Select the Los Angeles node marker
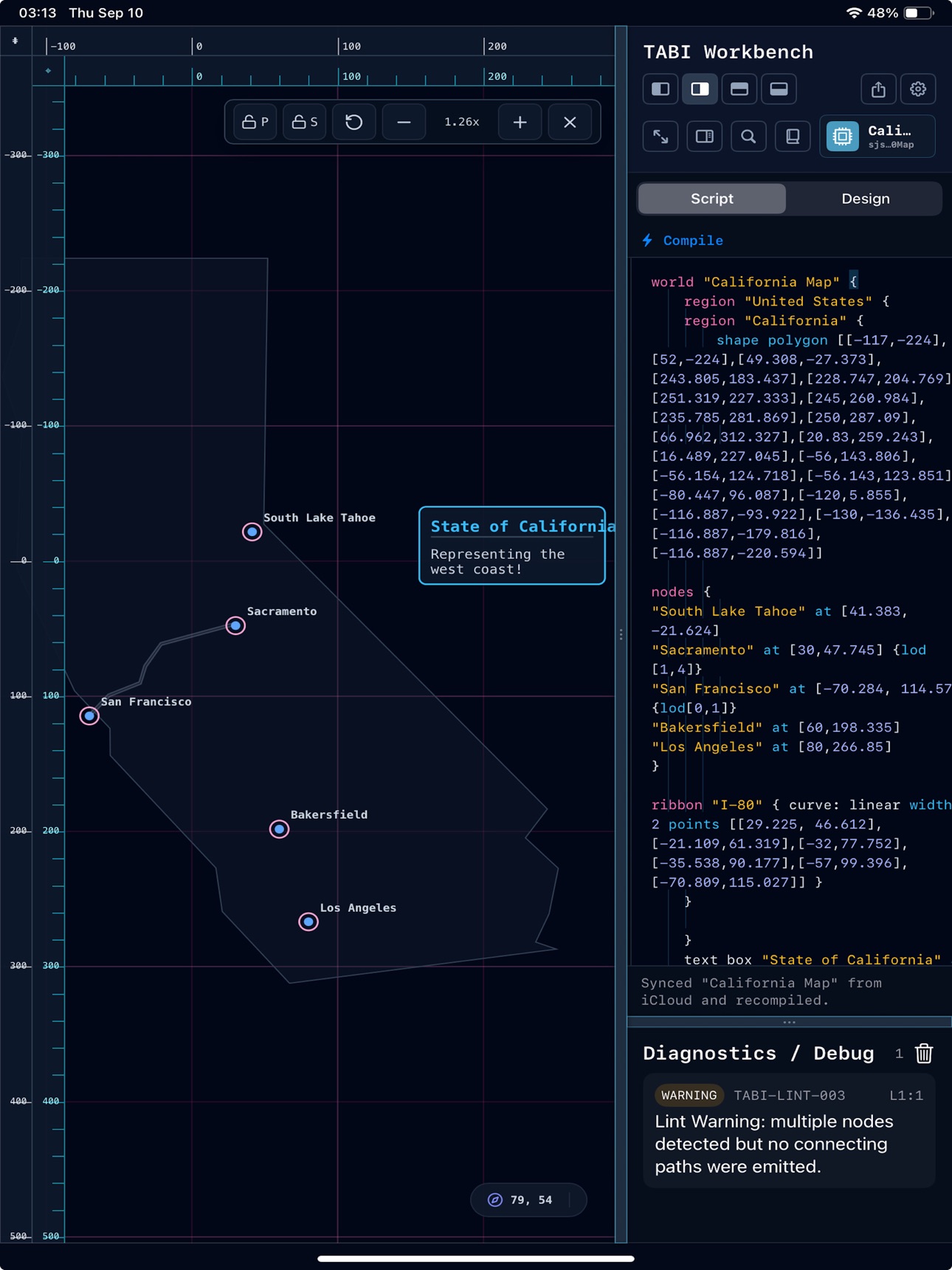The width and height of the screenshot is (952, 1270). (x=308, y=921)
